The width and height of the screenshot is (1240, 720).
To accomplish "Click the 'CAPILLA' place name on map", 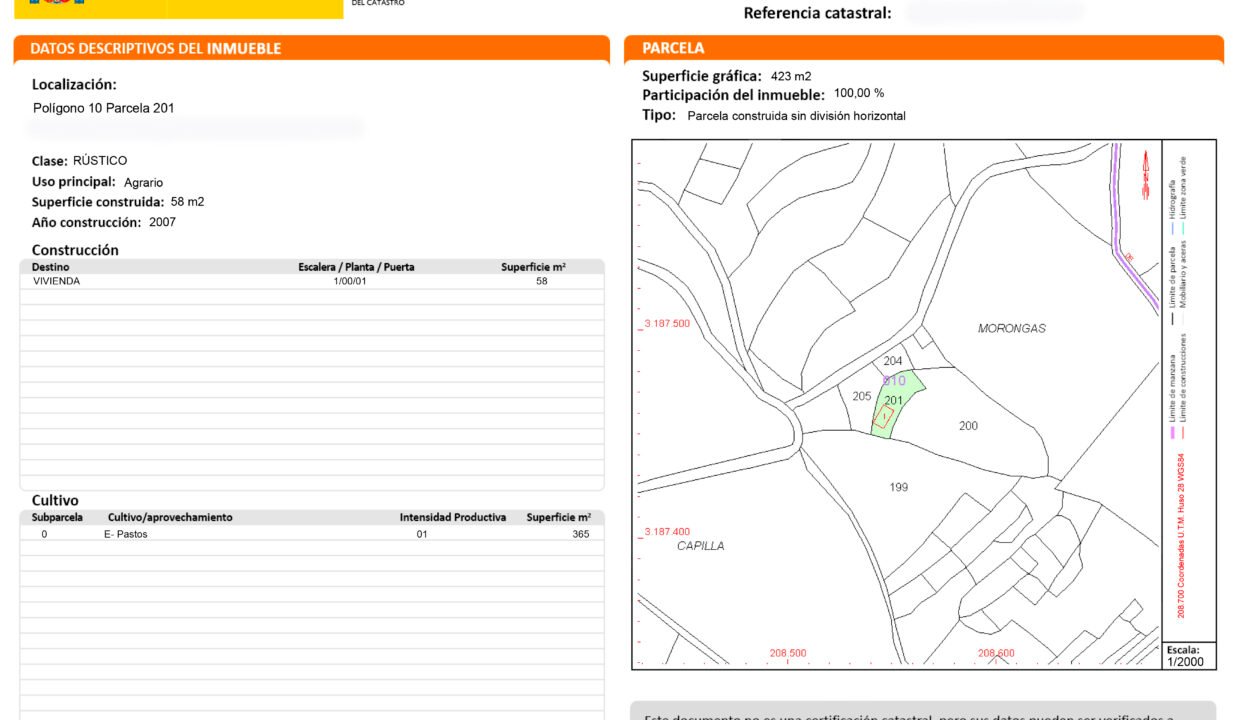I will [x=701, y=546].
